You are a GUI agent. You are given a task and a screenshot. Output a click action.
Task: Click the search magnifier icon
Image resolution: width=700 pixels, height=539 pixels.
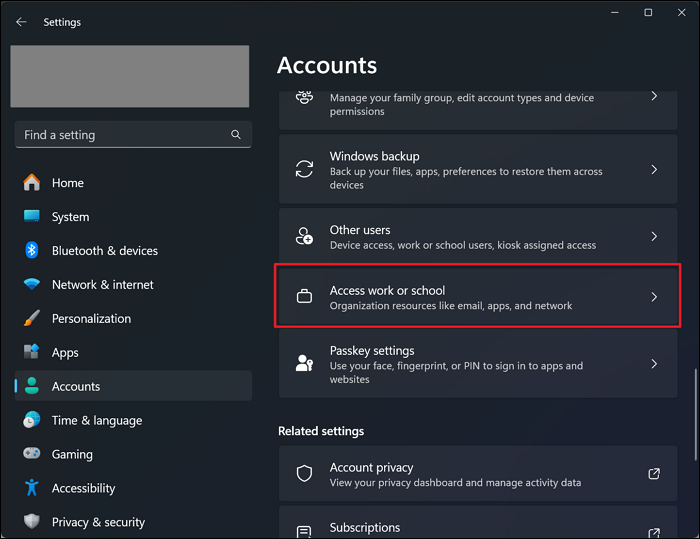[236, 135]
